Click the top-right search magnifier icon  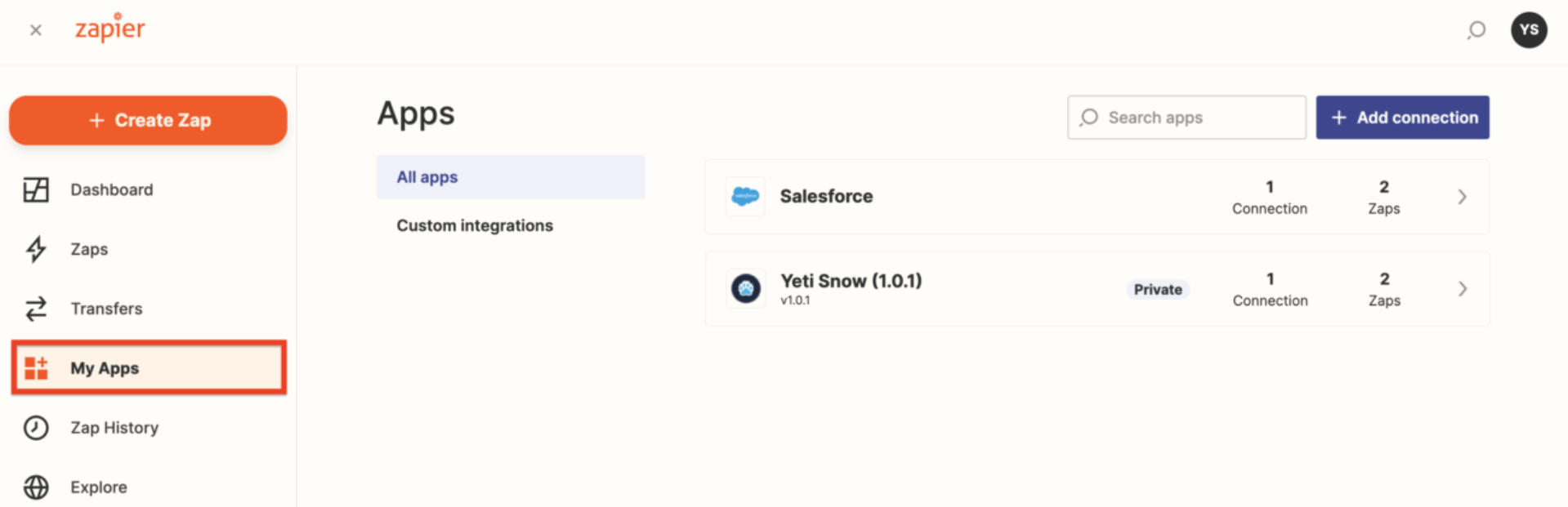[x=1476, y=31]
